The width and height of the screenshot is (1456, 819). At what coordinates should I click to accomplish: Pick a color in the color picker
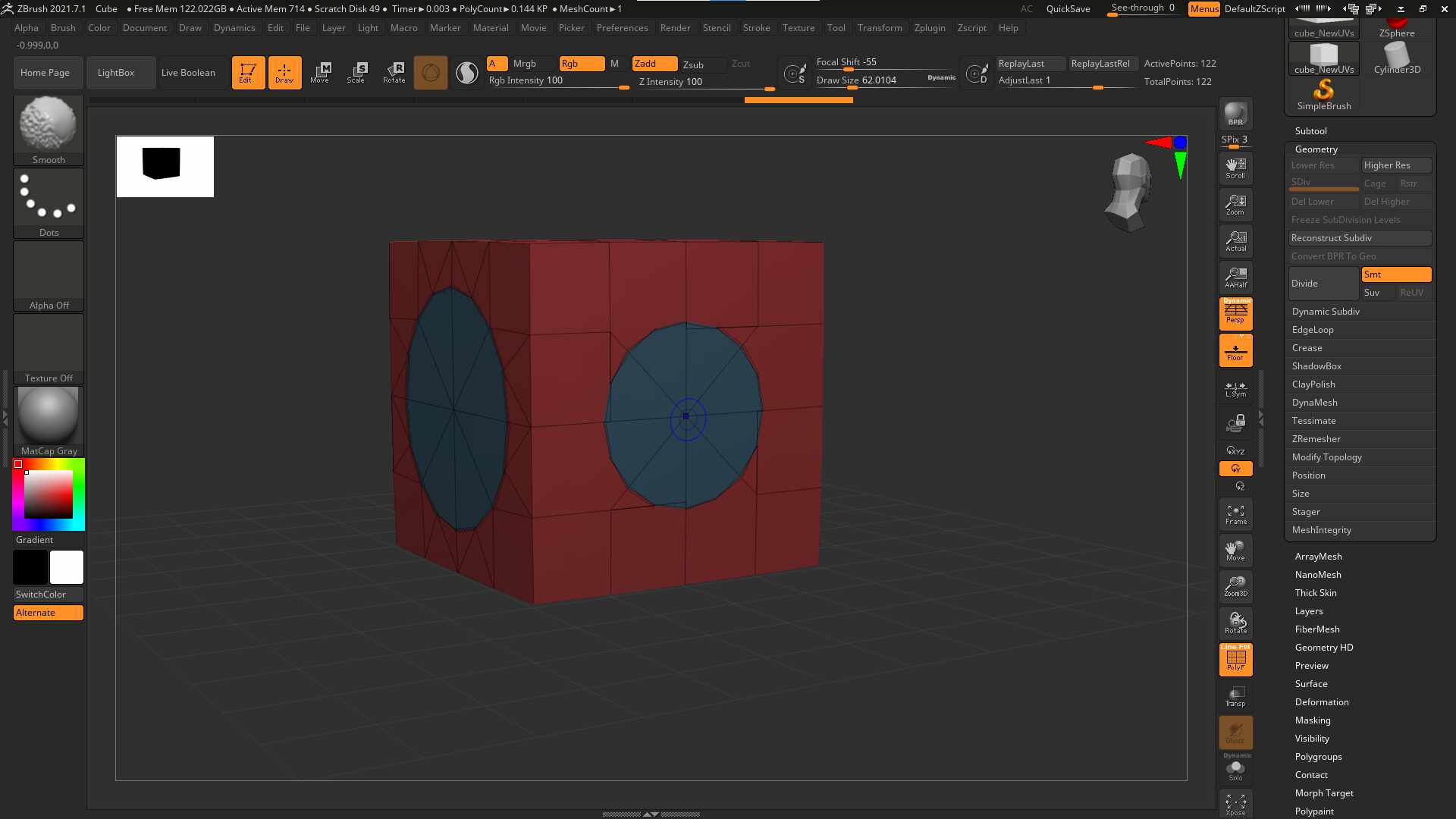coord(49,494)
